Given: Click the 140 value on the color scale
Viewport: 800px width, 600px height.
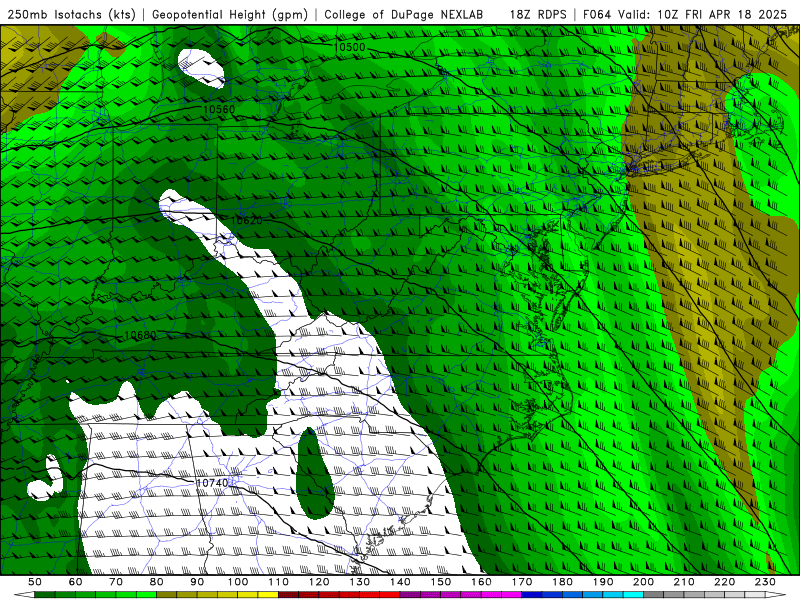Looking at the screenshot, I should click(x=400, y=582).
